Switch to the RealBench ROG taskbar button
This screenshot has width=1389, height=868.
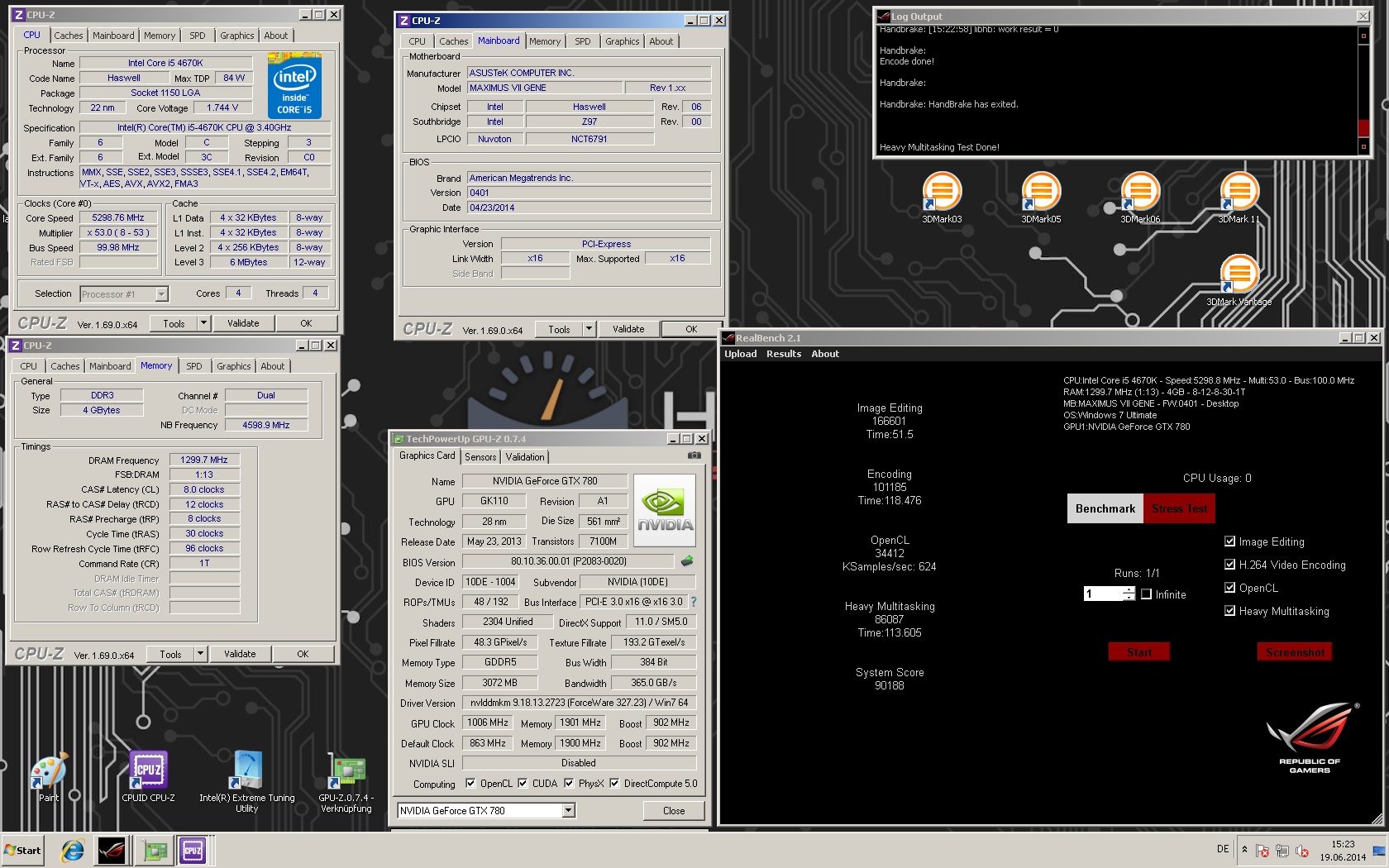pyautogui.click(x=112, y=850)
